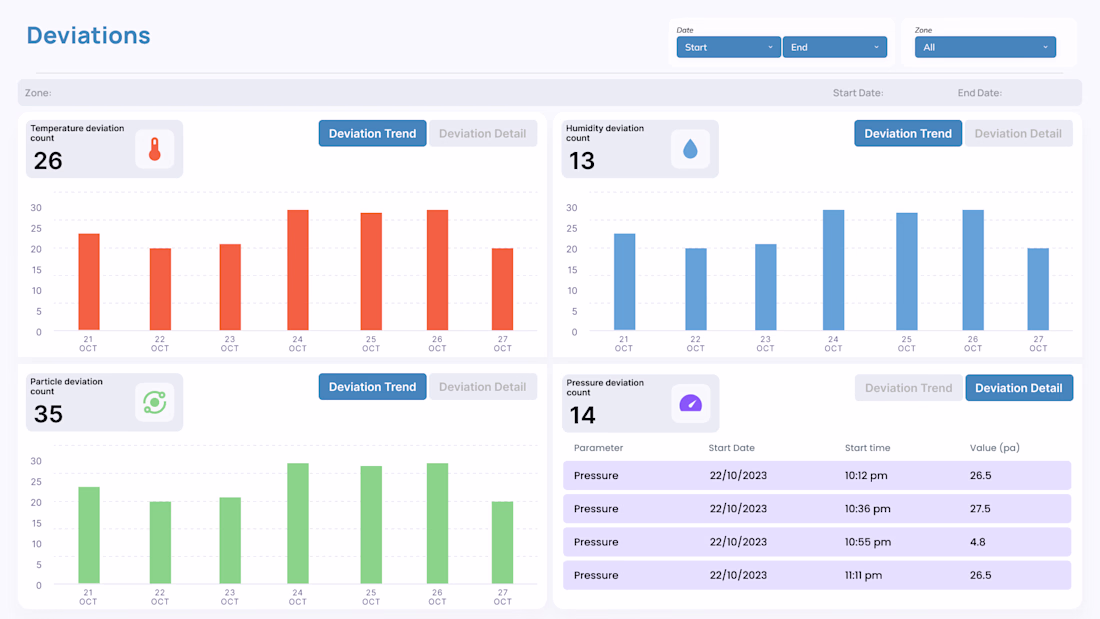The width and height of the screenshot is (1100, 619).
Task: Click the purple pressure gauge icon
Action: click(x=690, y=404)
